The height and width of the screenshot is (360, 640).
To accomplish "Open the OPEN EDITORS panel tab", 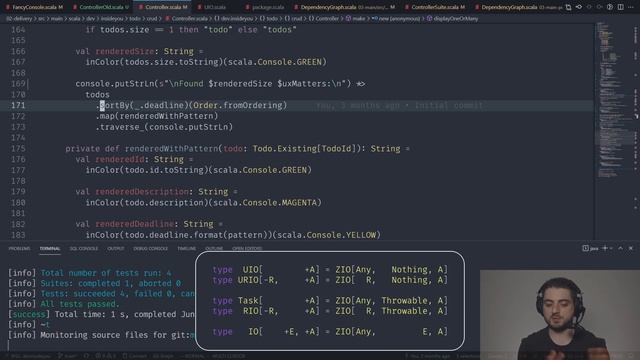I will 247,248.
